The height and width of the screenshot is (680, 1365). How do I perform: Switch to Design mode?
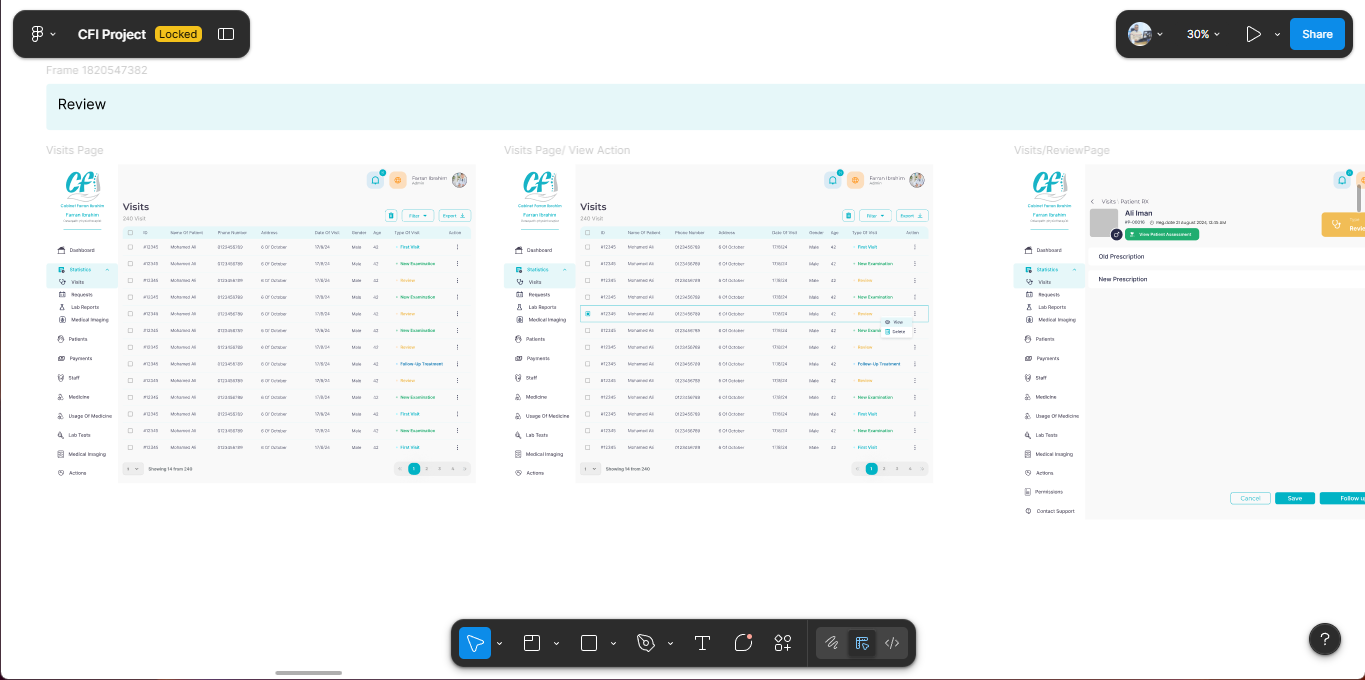[861, 643]
